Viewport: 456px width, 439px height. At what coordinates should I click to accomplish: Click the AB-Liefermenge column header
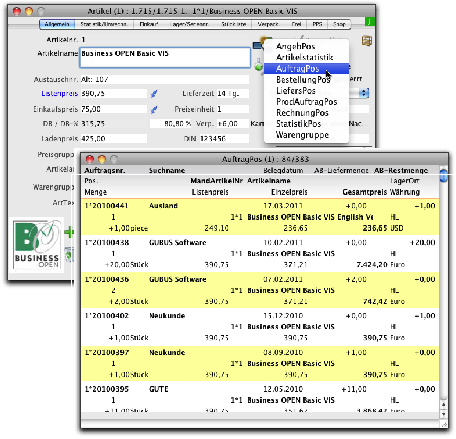[x=341, y=171]
